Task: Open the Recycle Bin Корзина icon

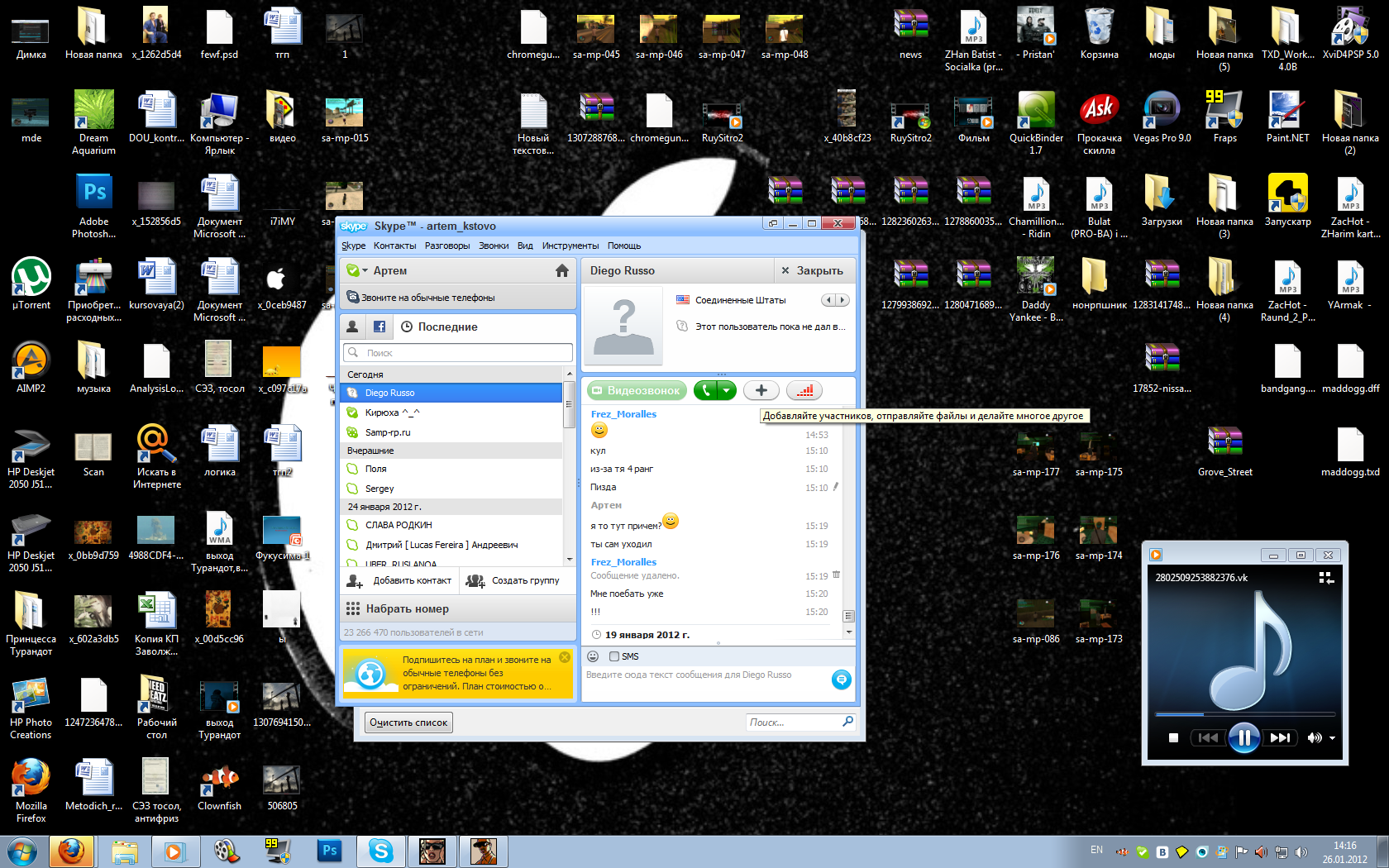Action: [1099, 34]
